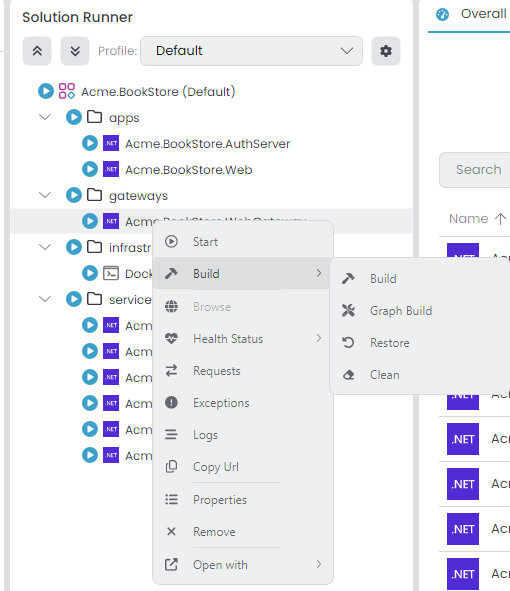Collapse the services folder chevron

(x=45, y=299)
